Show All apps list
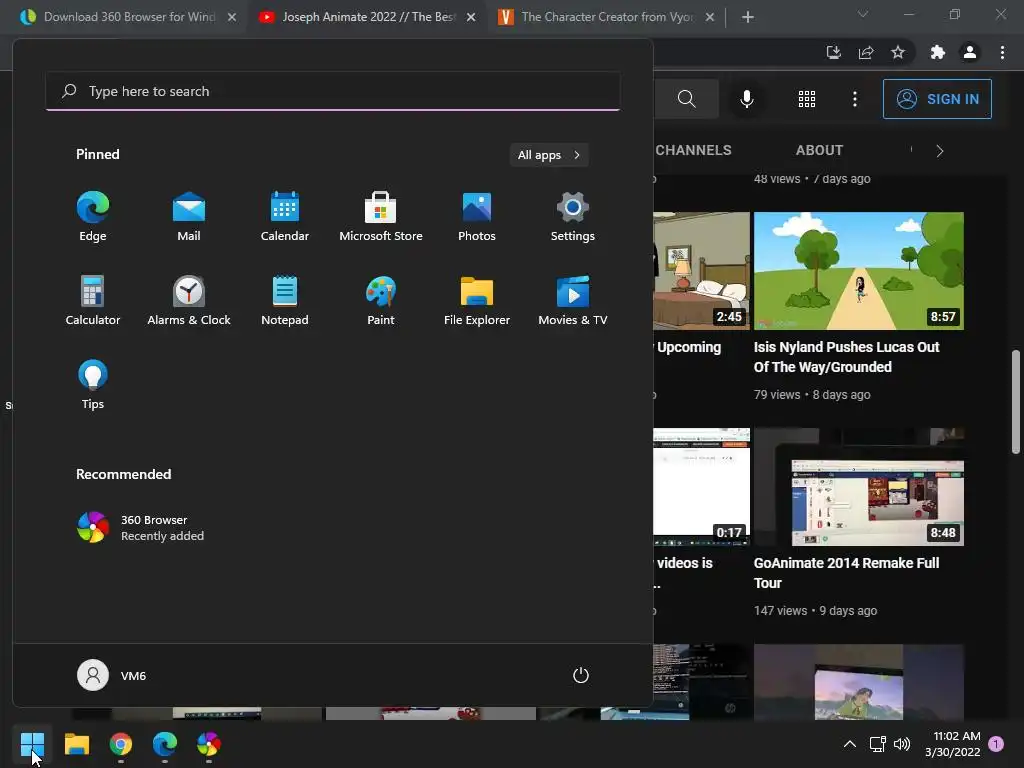The image size is (1024, 768). tap(549, 155)
